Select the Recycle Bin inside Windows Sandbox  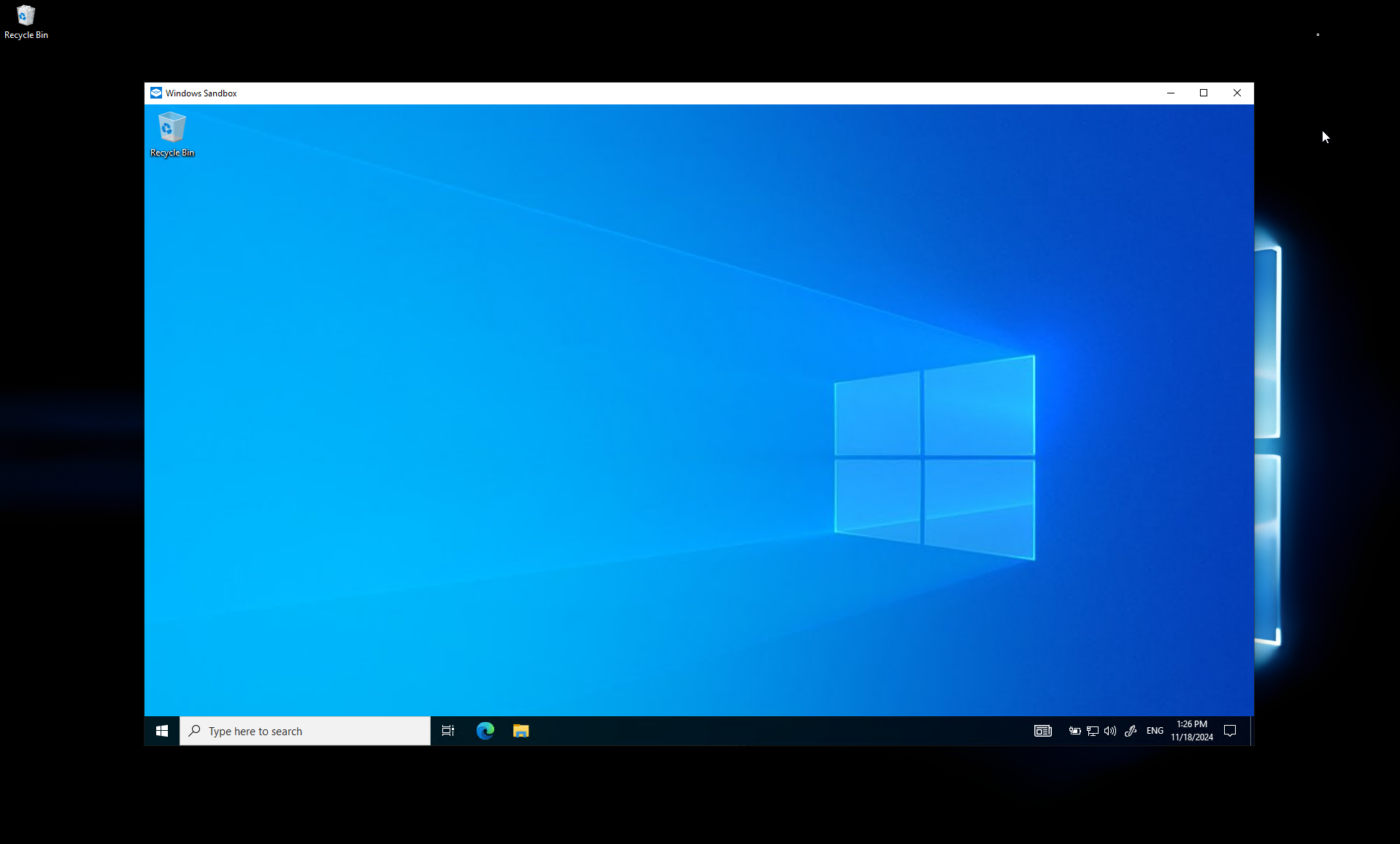[x=172, y=134]
